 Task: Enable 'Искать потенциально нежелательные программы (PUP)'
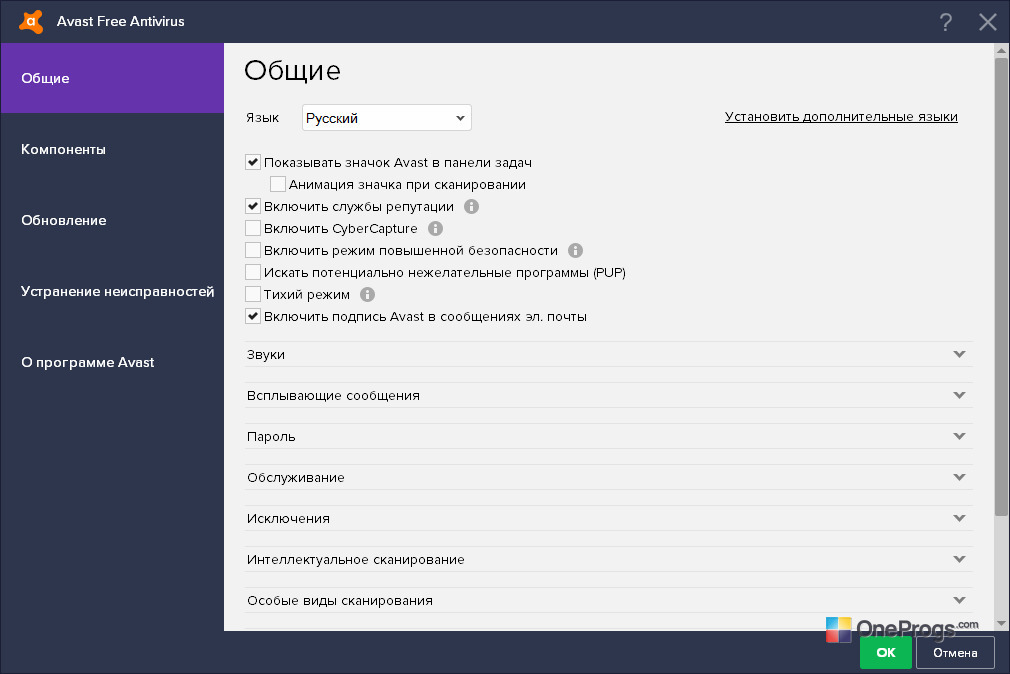(x=252, y=272)
